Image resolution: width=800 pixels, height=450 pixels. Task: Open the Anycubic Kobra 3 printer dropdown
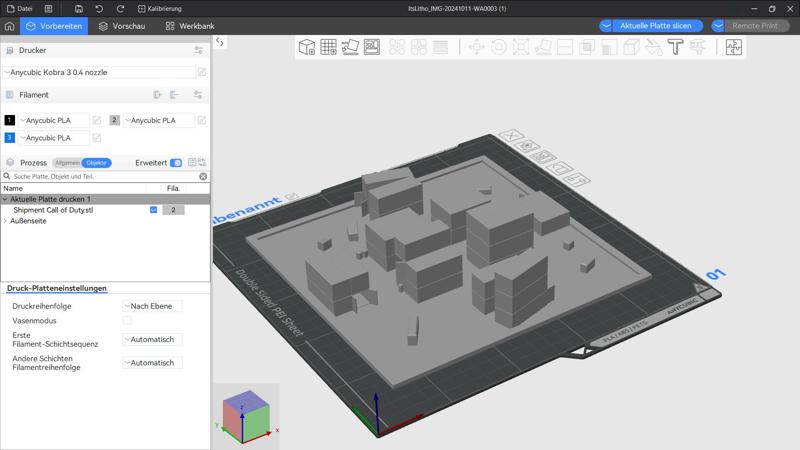pos(99,72)
